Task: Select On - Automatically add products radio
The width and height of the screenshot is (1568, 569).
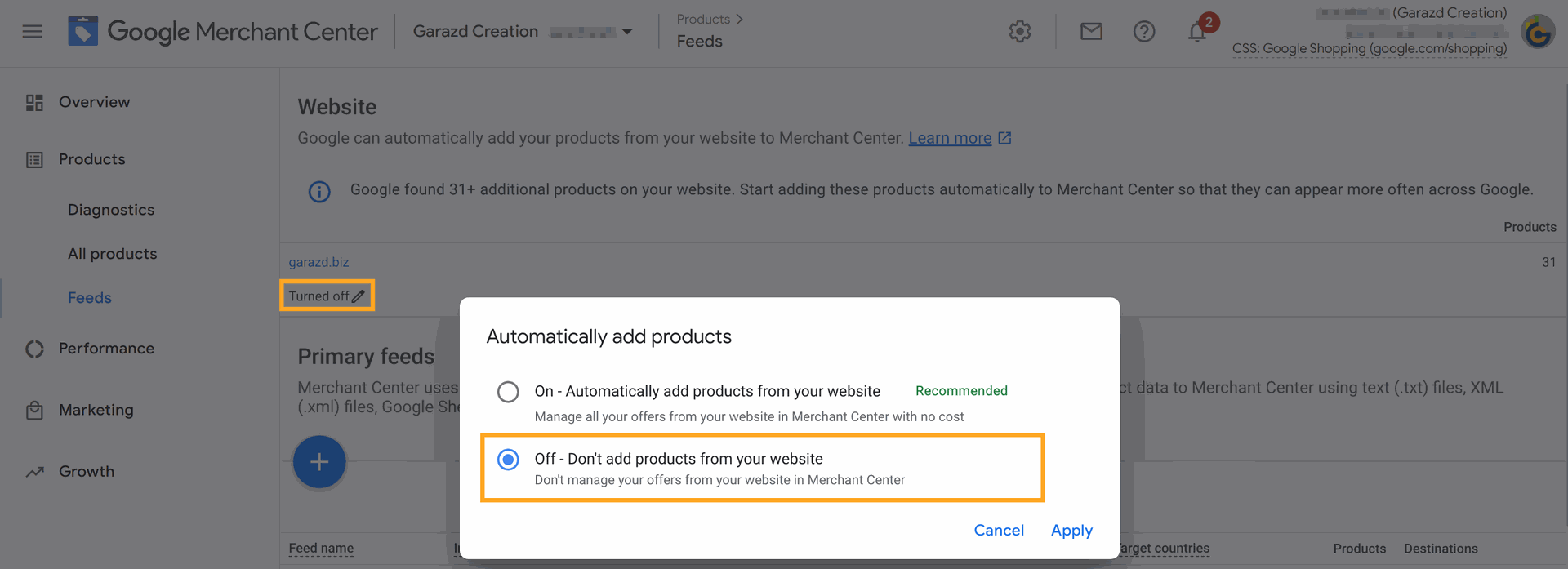Action: click(508, 392)
